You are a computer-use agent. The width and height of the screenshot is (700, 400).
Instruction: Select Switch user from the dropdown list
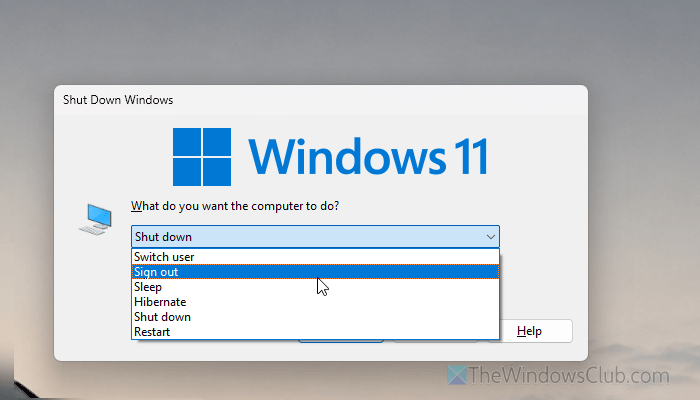click(315, 257)
